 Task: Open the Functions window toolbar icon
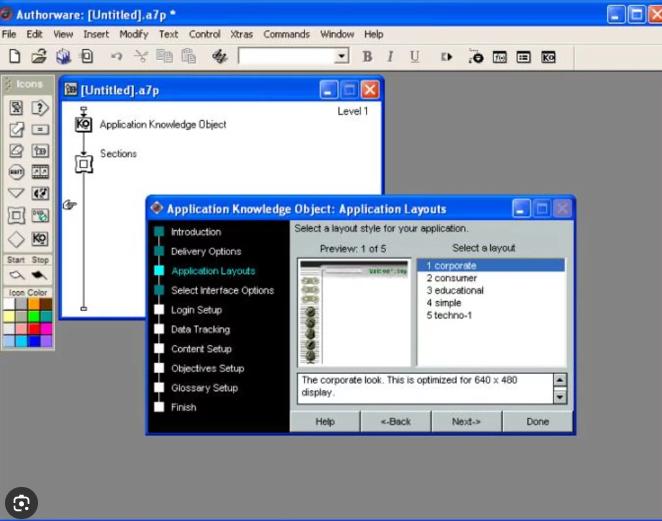(499, 57)
